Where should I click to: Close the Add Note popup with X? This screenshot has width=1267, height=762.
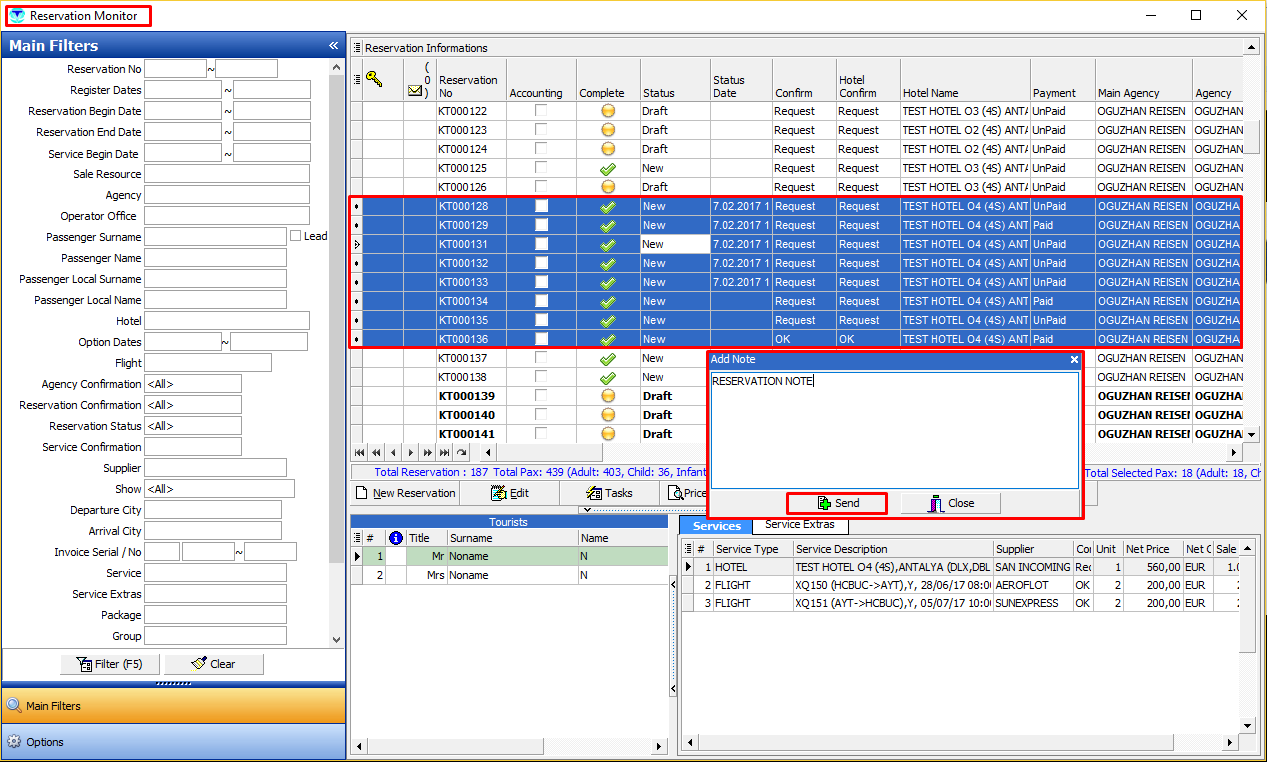(1074, 360)
